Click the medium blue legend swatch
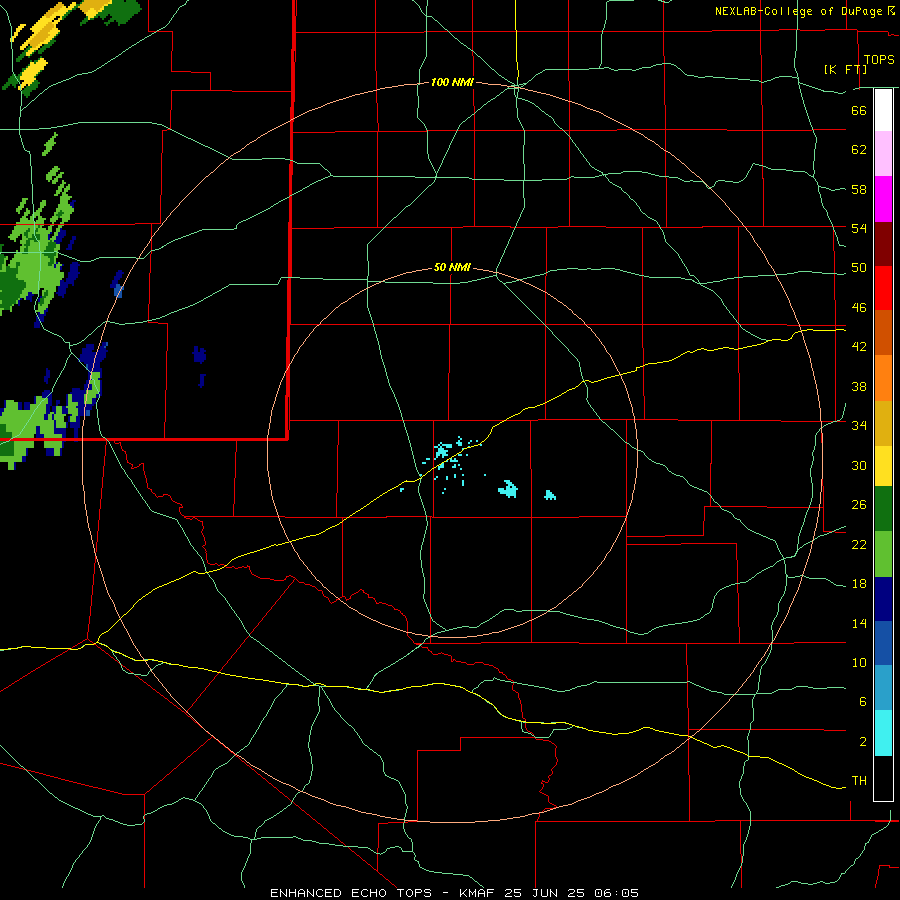The width and height of the screenshot is (900, 900). (883, 643)
